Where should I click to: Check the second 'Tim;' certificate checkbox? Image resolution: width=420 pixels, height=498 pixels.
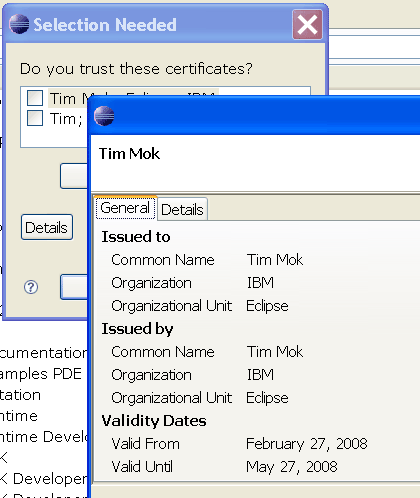click(x=35, y=118)
